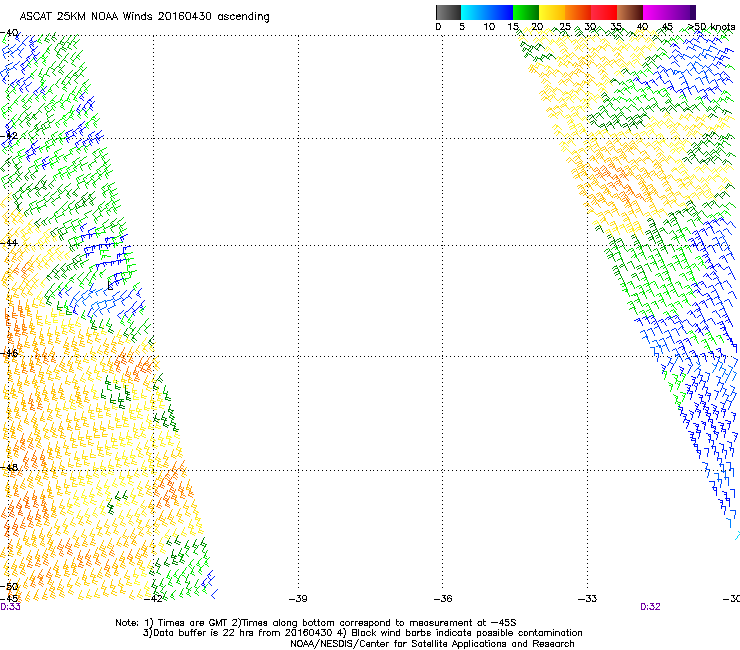Select the brown 35-40 knots color swatch
Screen dimensions: 740x650
coord(630,12)
